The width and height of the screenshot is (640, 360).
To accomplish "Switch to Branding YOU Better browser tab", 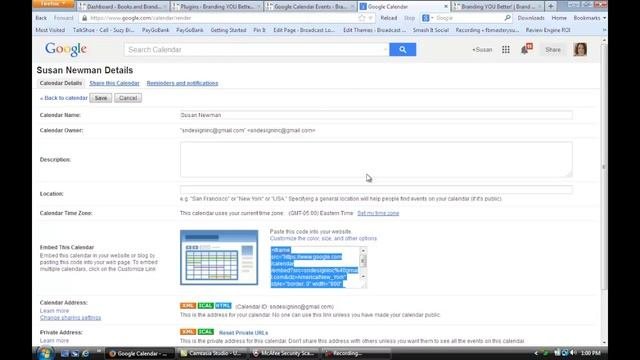I will click(498, 7).
